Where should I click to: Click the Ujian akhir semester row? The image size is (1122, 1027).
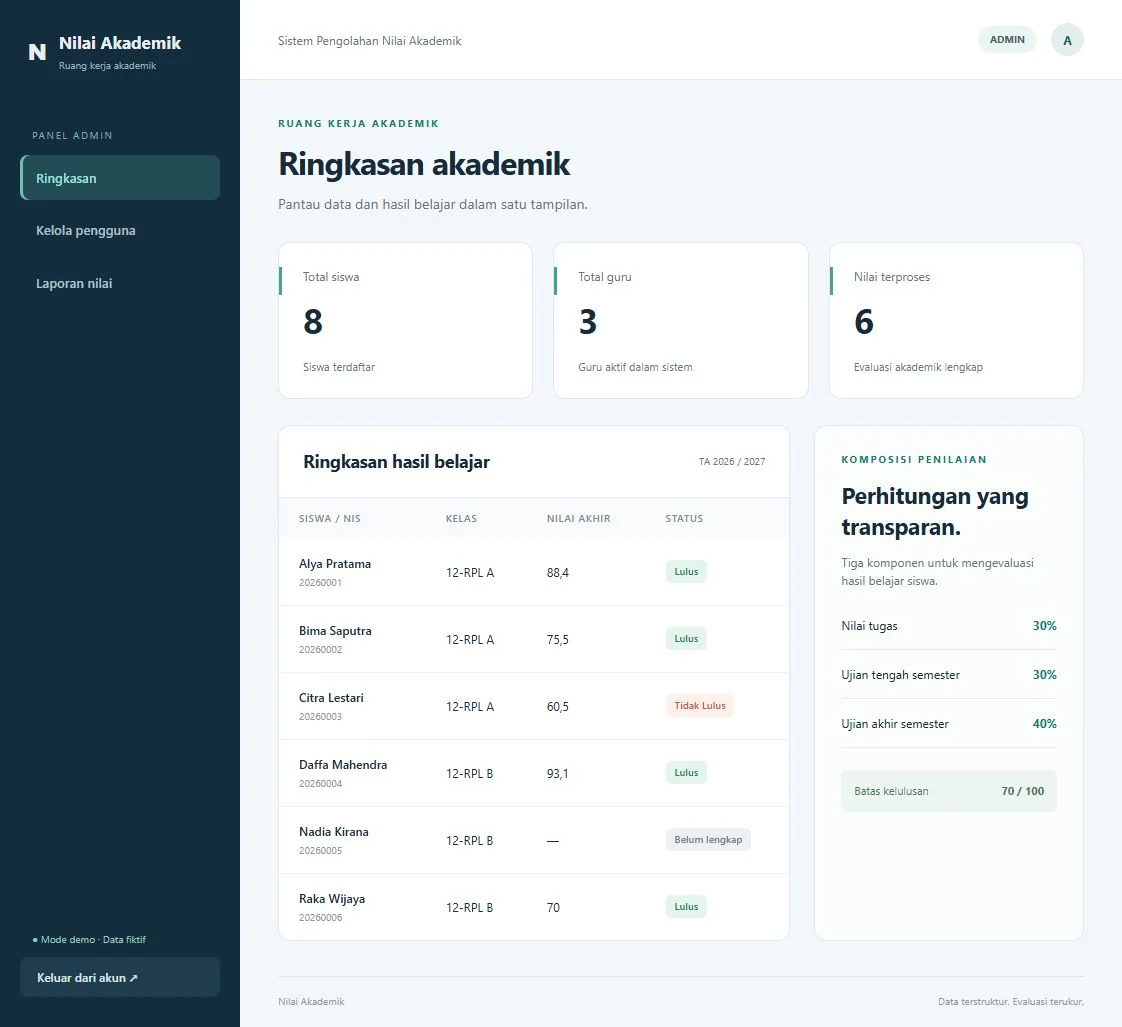tap(949, 724)
